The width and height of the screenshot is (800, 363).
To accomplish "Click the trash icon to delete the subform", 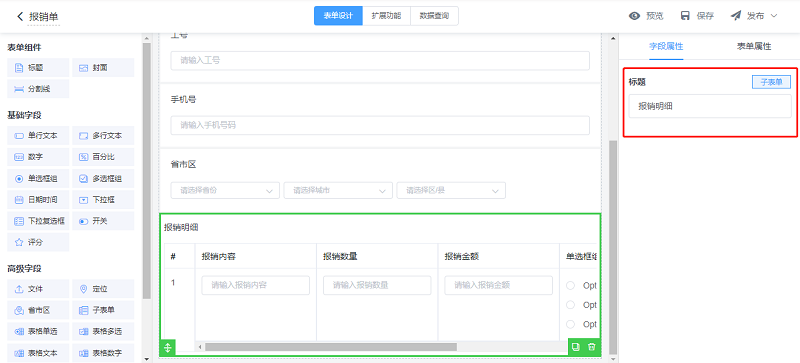I will pyautogui.click(x=591, y=347).
